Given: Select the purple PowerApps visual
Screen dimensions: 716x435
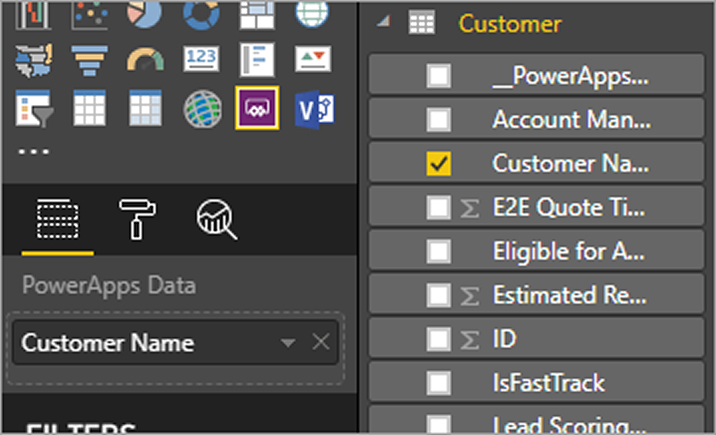Looking at the screenshot, I should coord(257,108).
